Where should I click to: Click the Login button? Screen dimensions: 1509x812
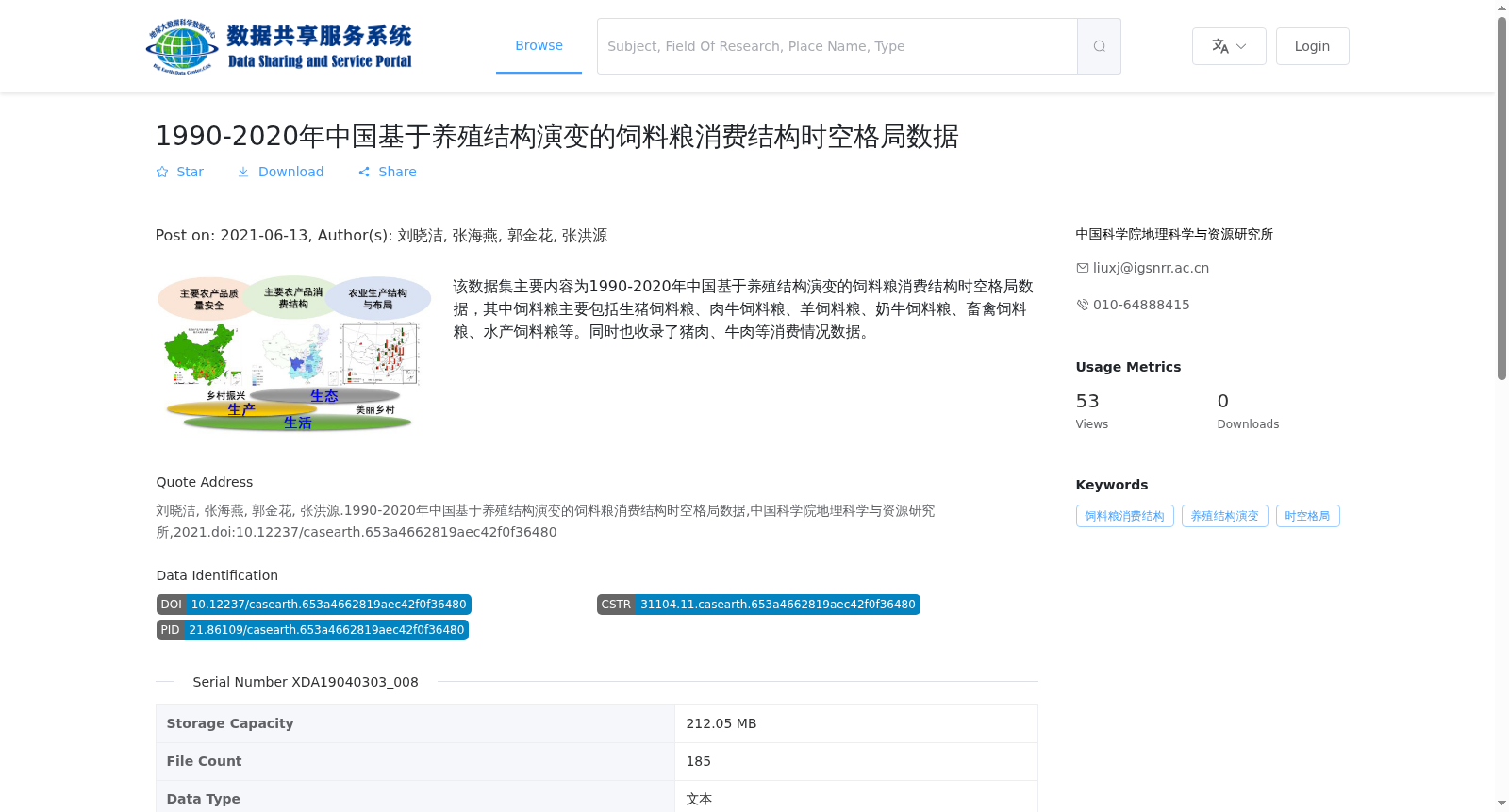point(1312,46)
